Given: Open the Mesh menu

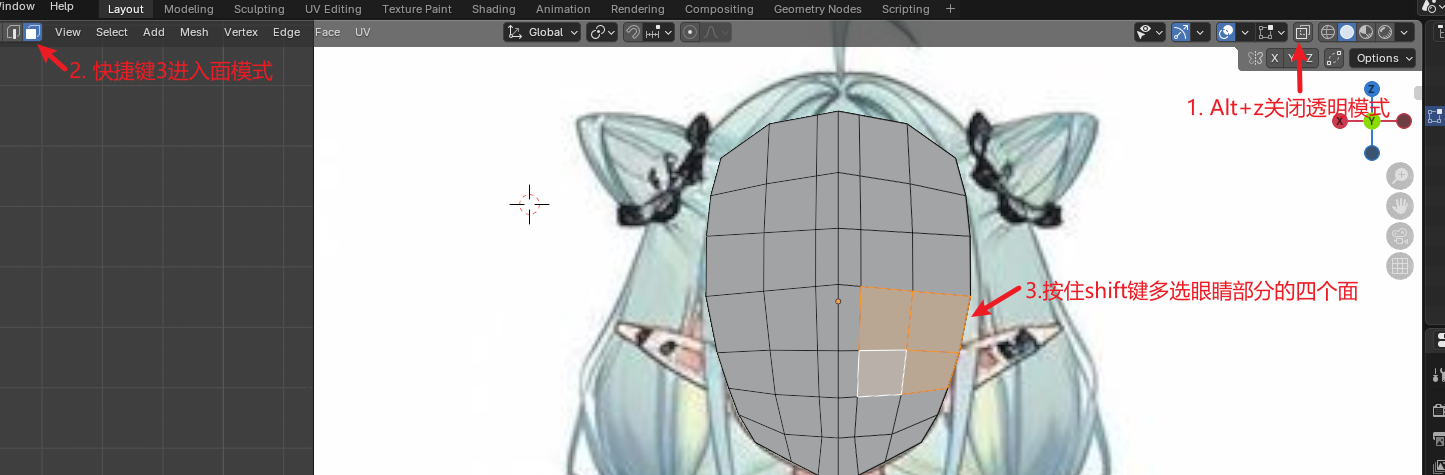Looking at the screenshot, I should (x=194, y=32).
